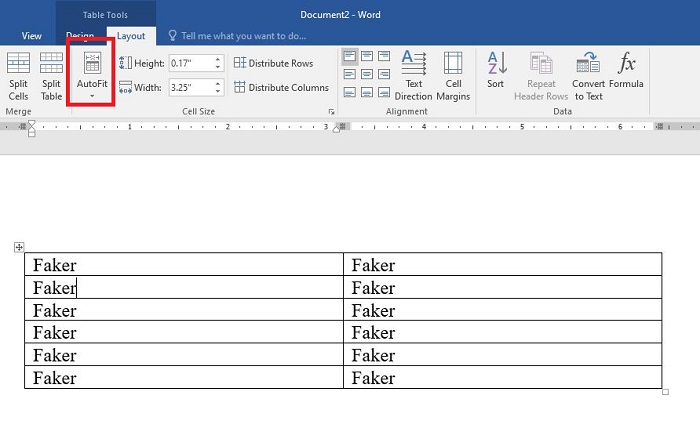The height and width of the screenshot is (439, 700).
Task: Decrease column Width with the down arrow
Action: point(218,91)
